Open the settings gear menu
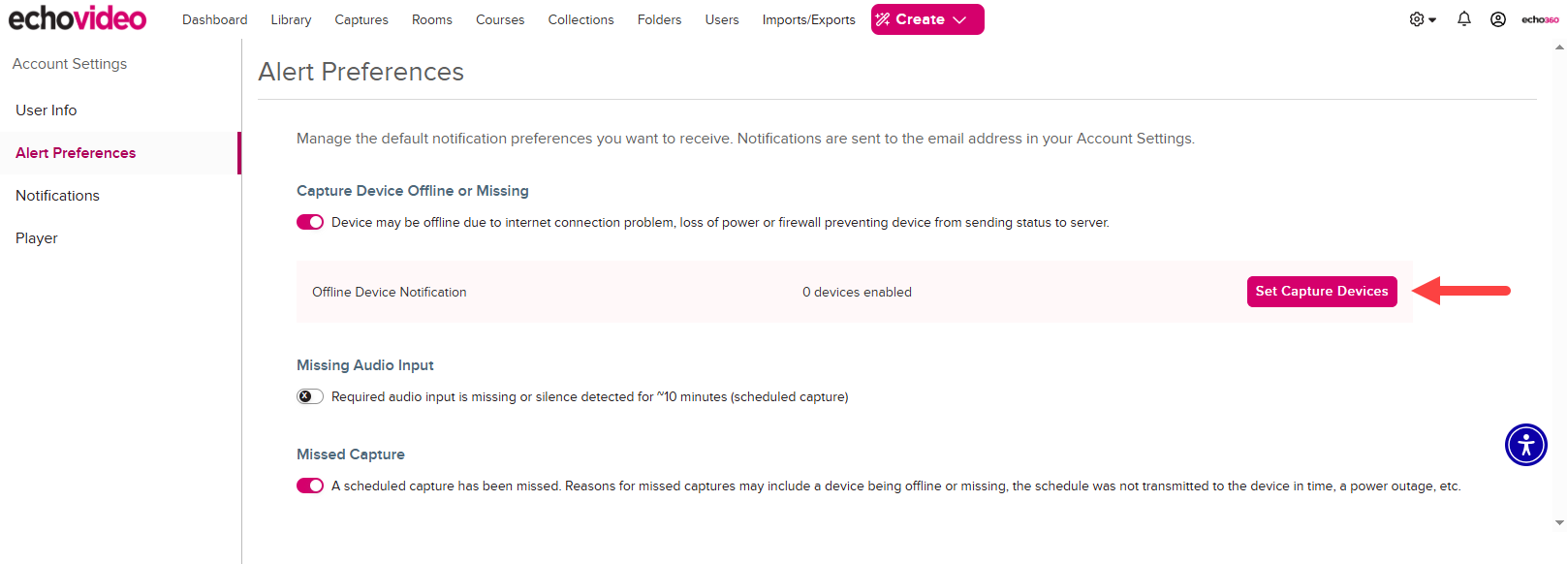The image size is (1568, 564). 1422,19
